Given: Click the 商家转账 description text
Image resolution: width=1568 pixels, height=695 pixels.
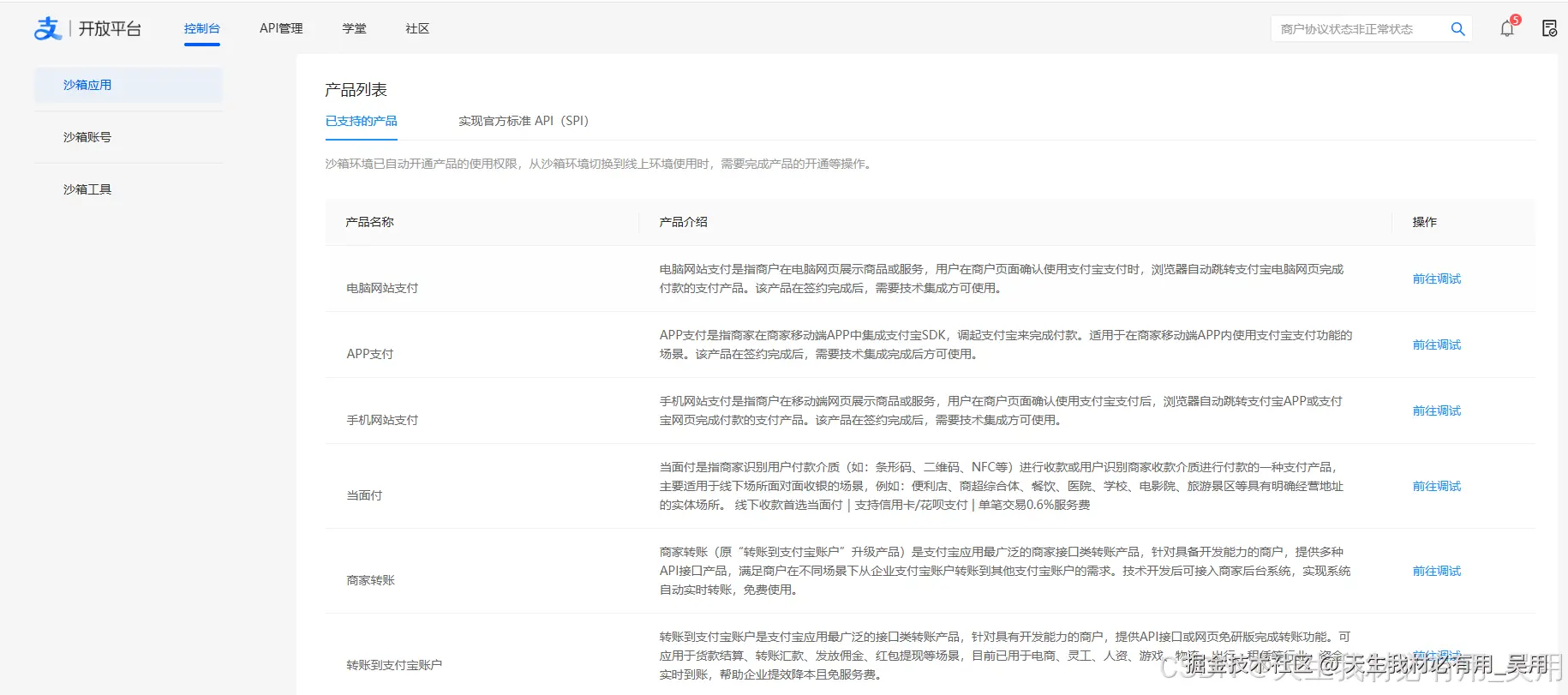Looking at the screenshot, I should [1005, 571].
